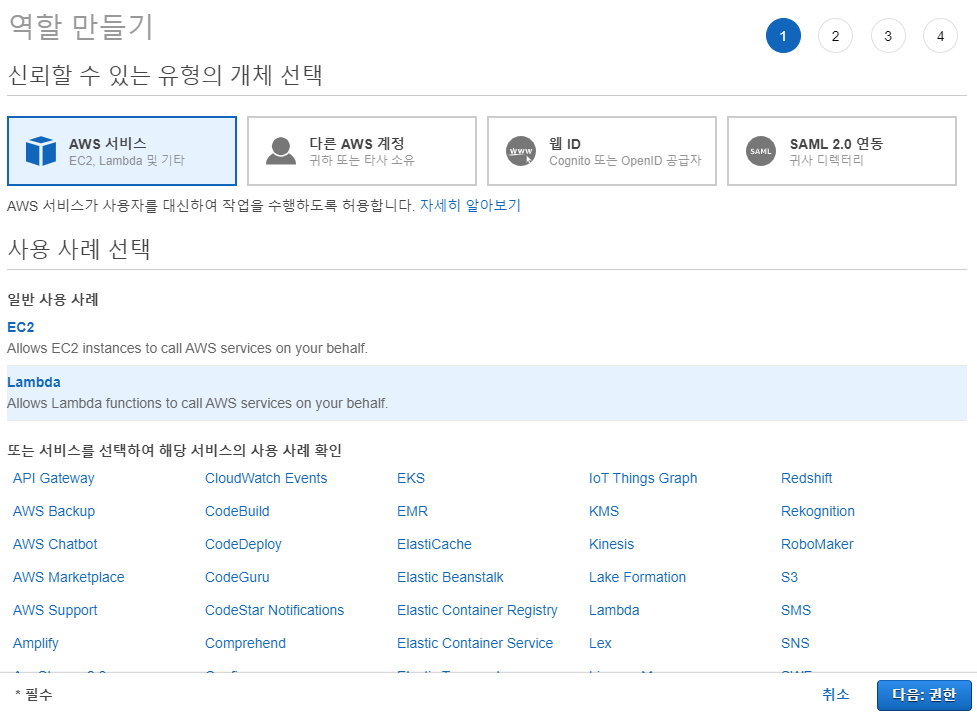Image resolution: width=977 pixels, height=713 pixels.
Task: Click the 다음: 권한 button
Action: point(924,695)
